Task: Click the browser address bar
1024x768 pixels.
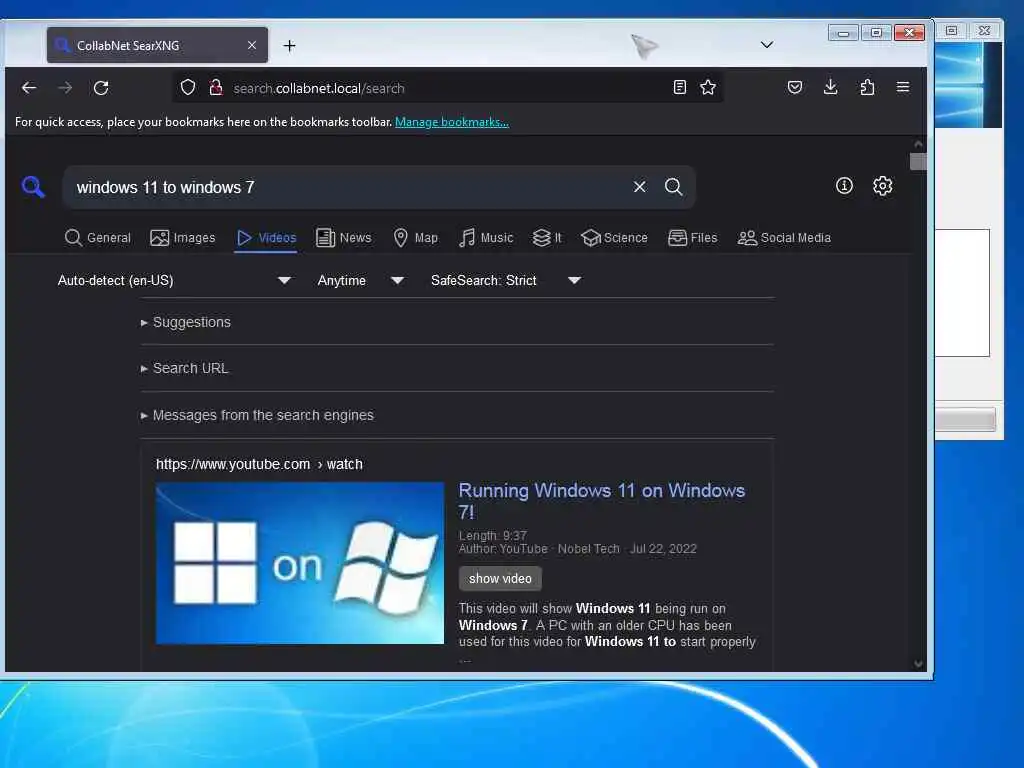Action: pyautogui.click(x=447, y=88)
